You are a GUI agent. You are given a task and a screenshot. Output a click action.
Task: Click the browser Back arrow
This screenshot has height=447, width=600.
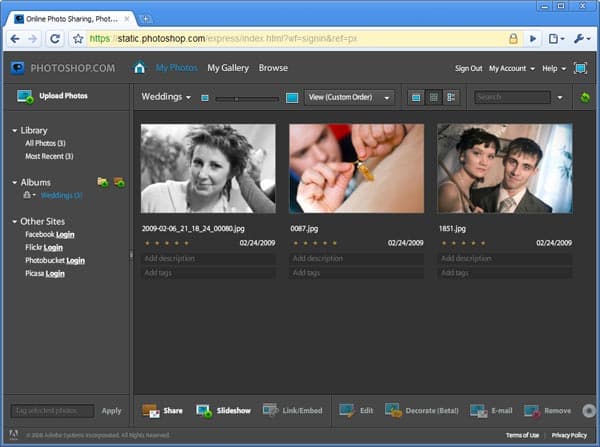point(15,39)
